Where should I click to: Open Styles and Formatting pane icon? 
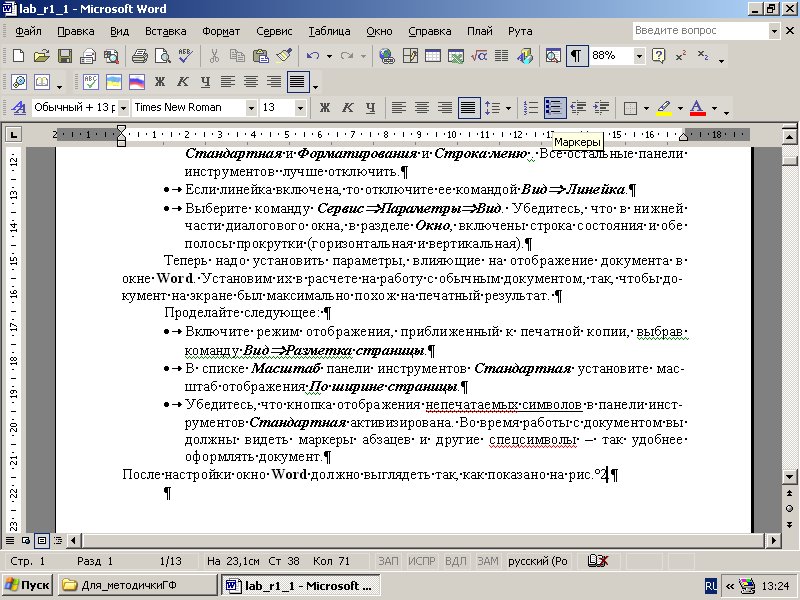coord(19,108)
